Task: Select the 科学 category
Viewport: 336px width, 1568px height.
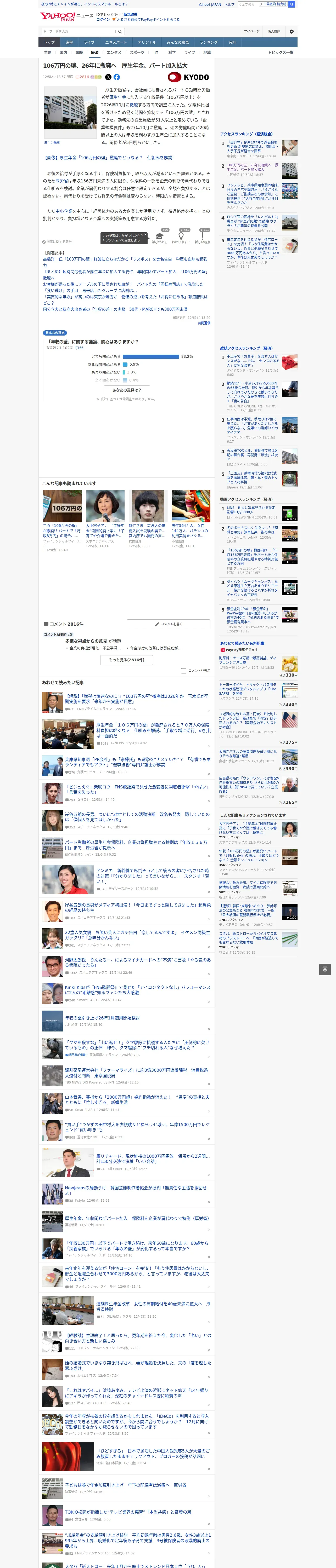Action: click(x=172, y=52)
